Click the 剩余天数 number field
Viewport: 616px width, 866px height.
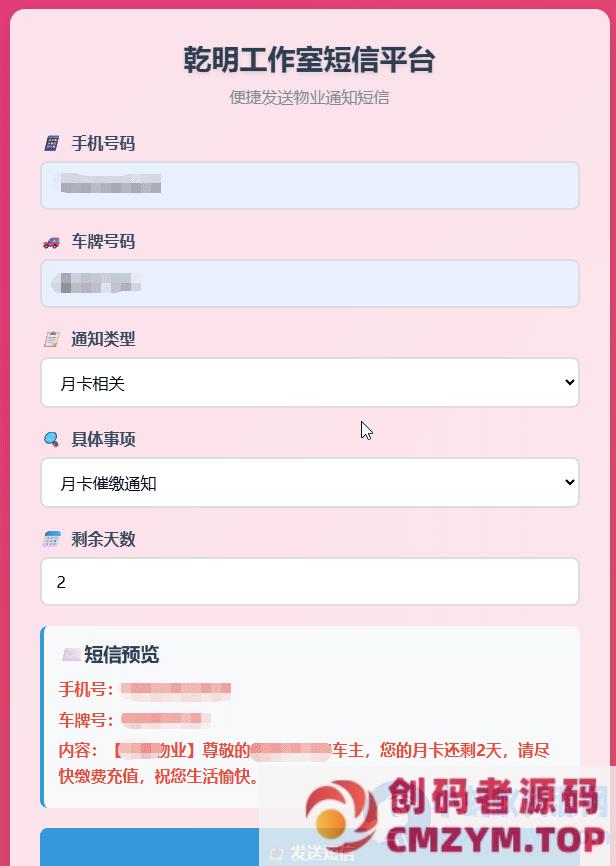click(310, 582)
